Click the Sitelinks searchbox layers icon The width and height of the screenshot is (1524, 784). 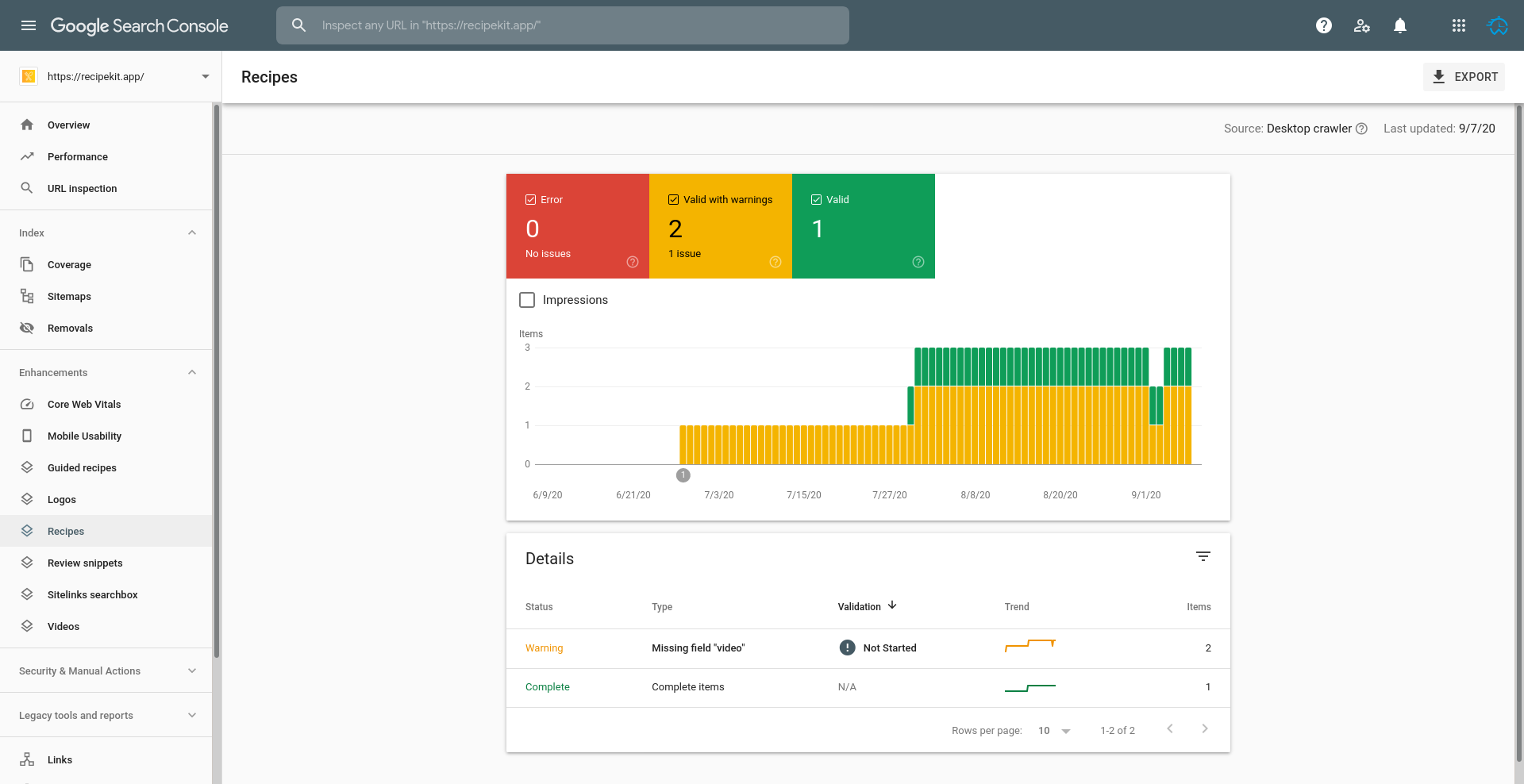(27, 594)
